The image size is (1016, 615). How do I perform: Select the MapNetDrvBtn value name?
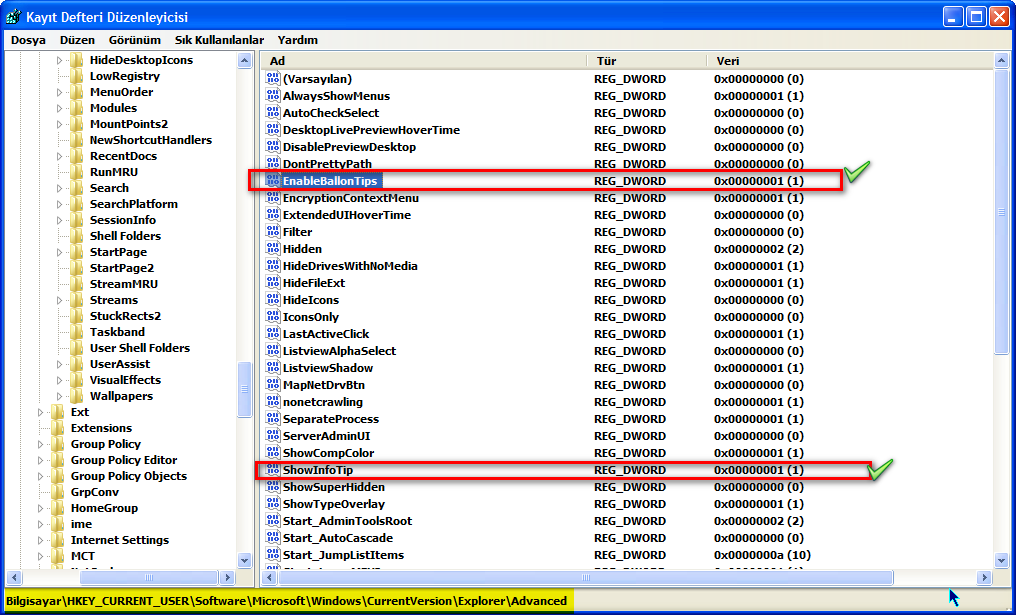[x=323, y=385]
